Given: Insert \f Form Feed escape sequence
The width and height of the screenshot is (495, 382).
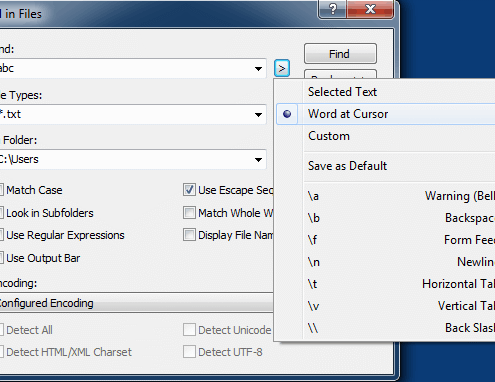Looking at the screenshot, I should click(x=386, y=240).
